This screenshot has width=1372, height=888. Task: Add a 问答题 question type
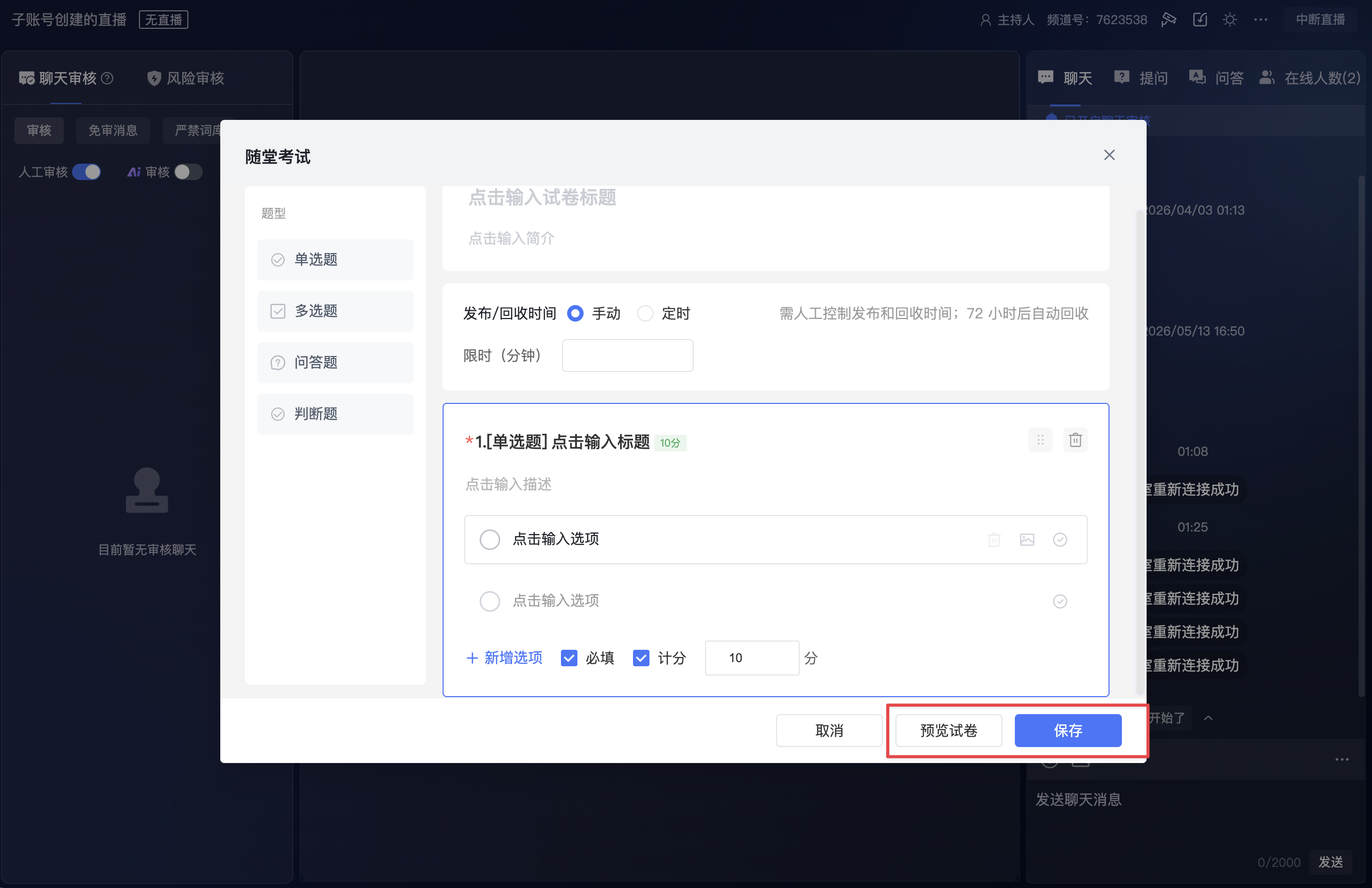[x=335, y=363]
